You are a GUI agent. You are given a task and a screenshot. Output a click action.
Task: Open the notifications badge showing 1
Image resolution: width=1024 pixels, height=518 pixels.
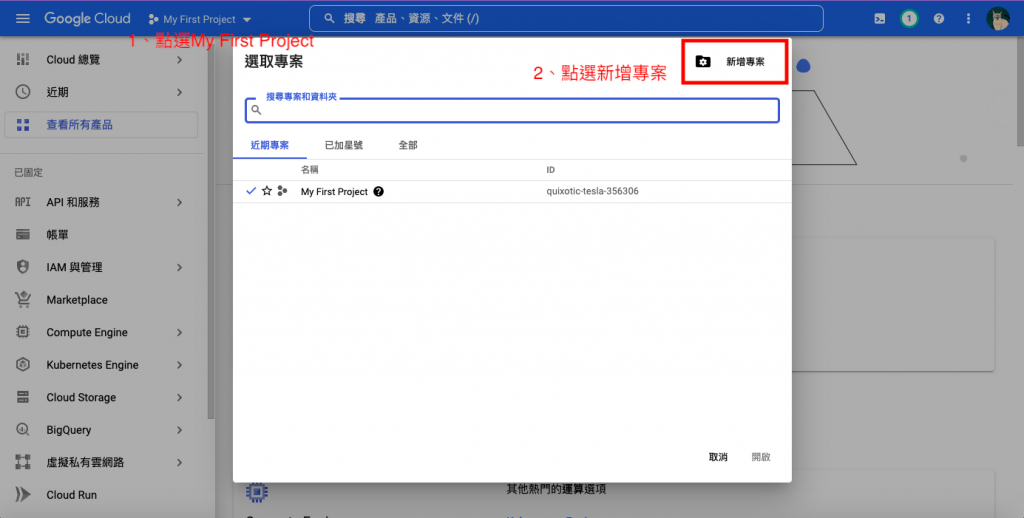coord(908,19)
